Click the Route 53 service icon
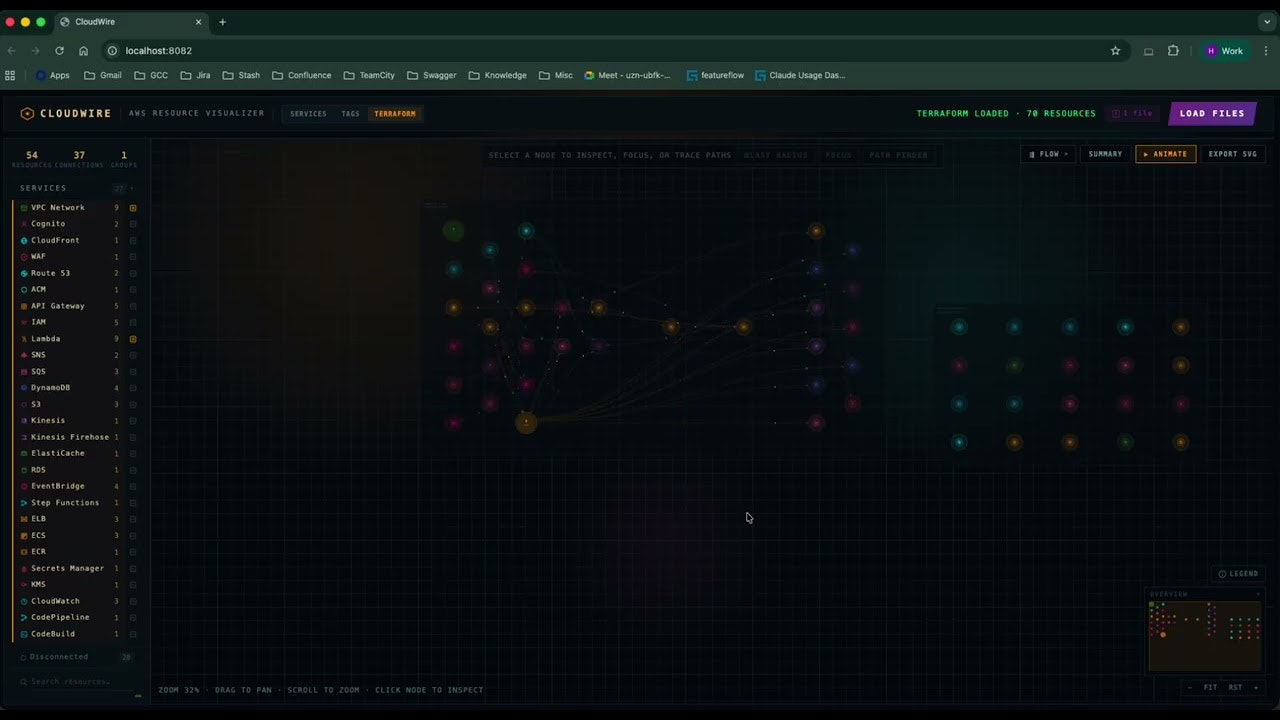1280x720 pixels. (24, 273)
